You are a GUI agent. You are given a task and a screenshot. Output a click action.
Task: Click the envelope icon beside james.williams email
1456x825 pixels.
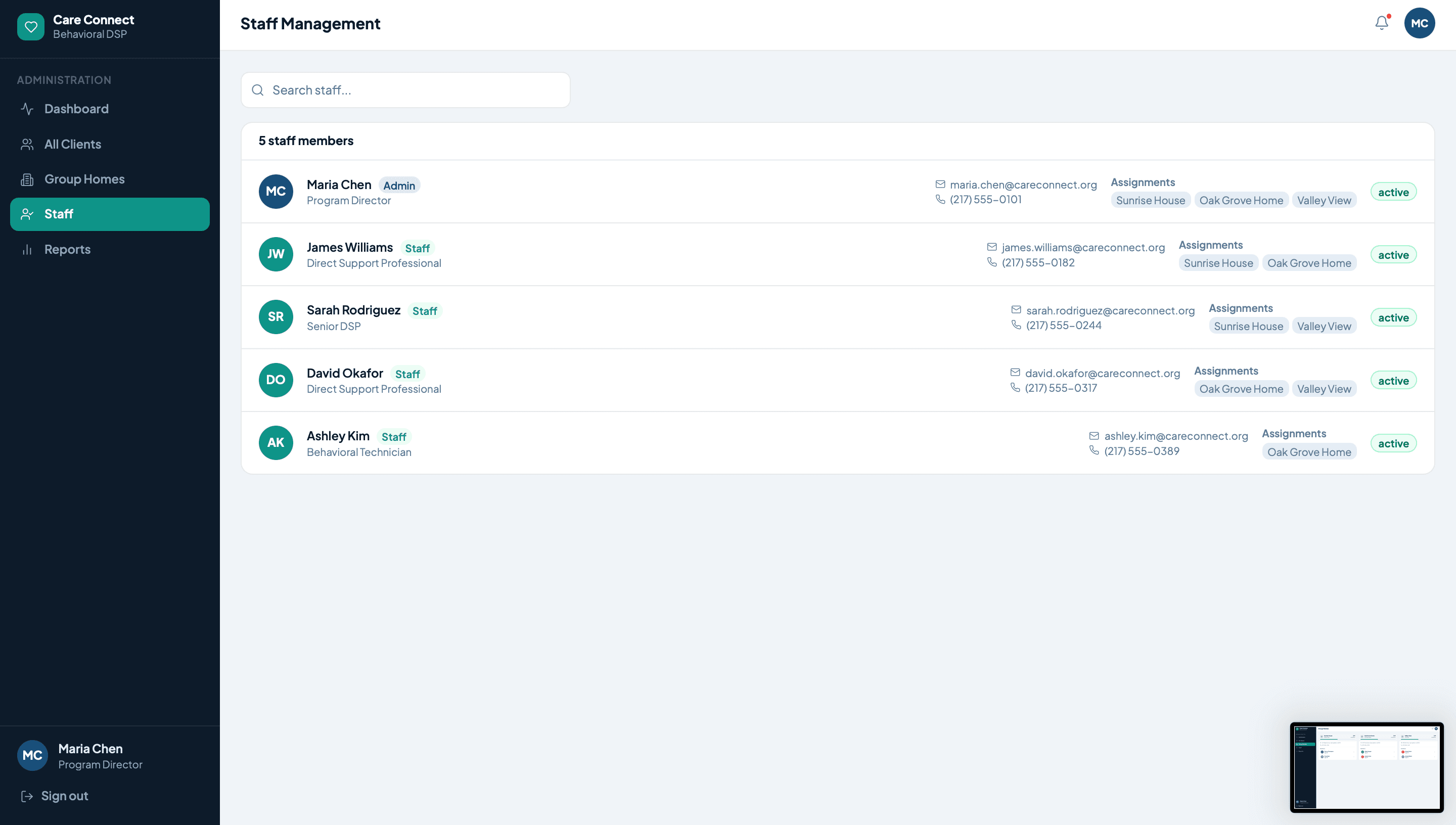coord(992,247)
